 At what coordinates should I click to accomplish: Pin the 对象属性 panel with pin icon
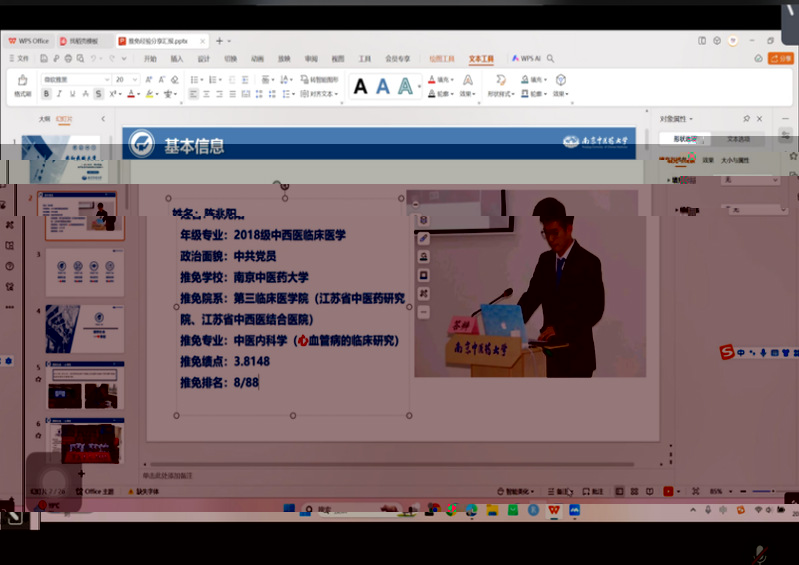click(x=746, y=119)
